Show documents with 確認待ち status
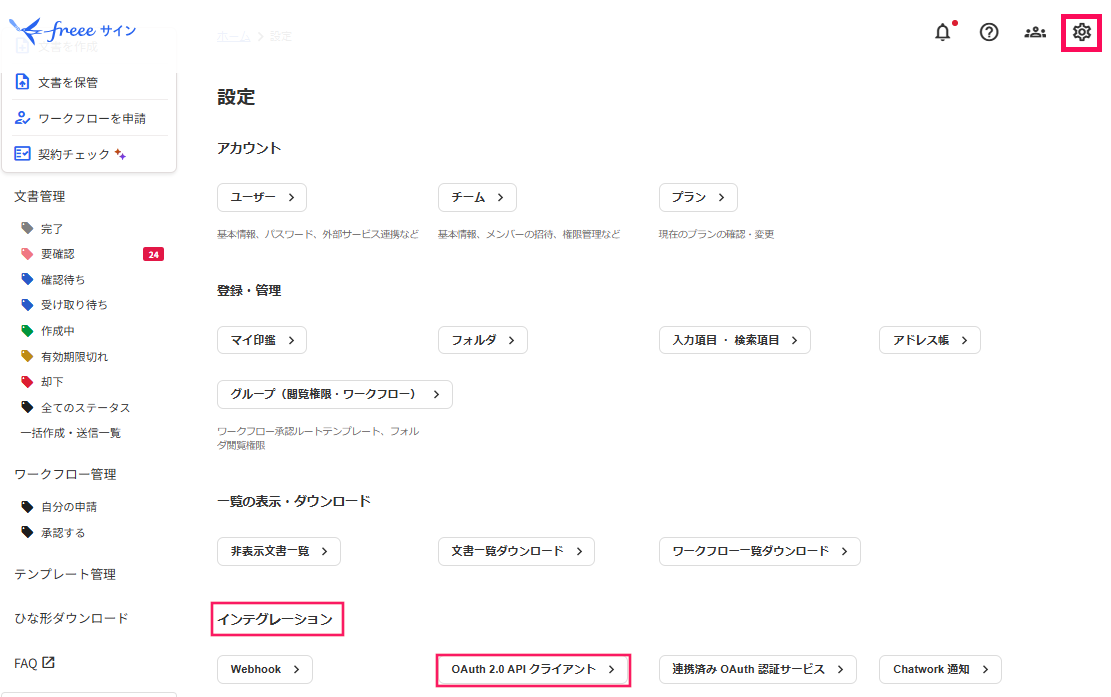The width and height of the screenshot is (1111, 697). [63, 280]
